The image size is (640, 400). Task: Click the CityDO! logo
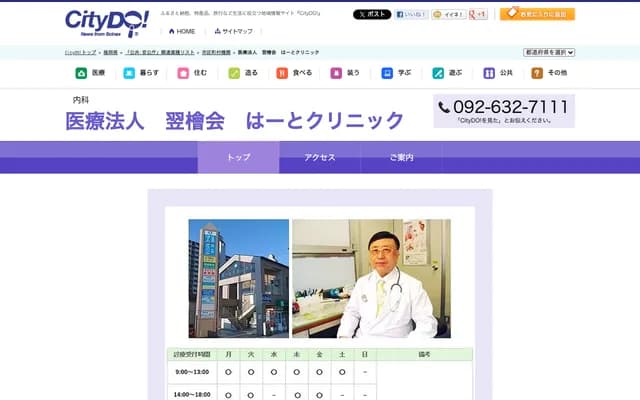pyautogui.click(x=107, y=23)
